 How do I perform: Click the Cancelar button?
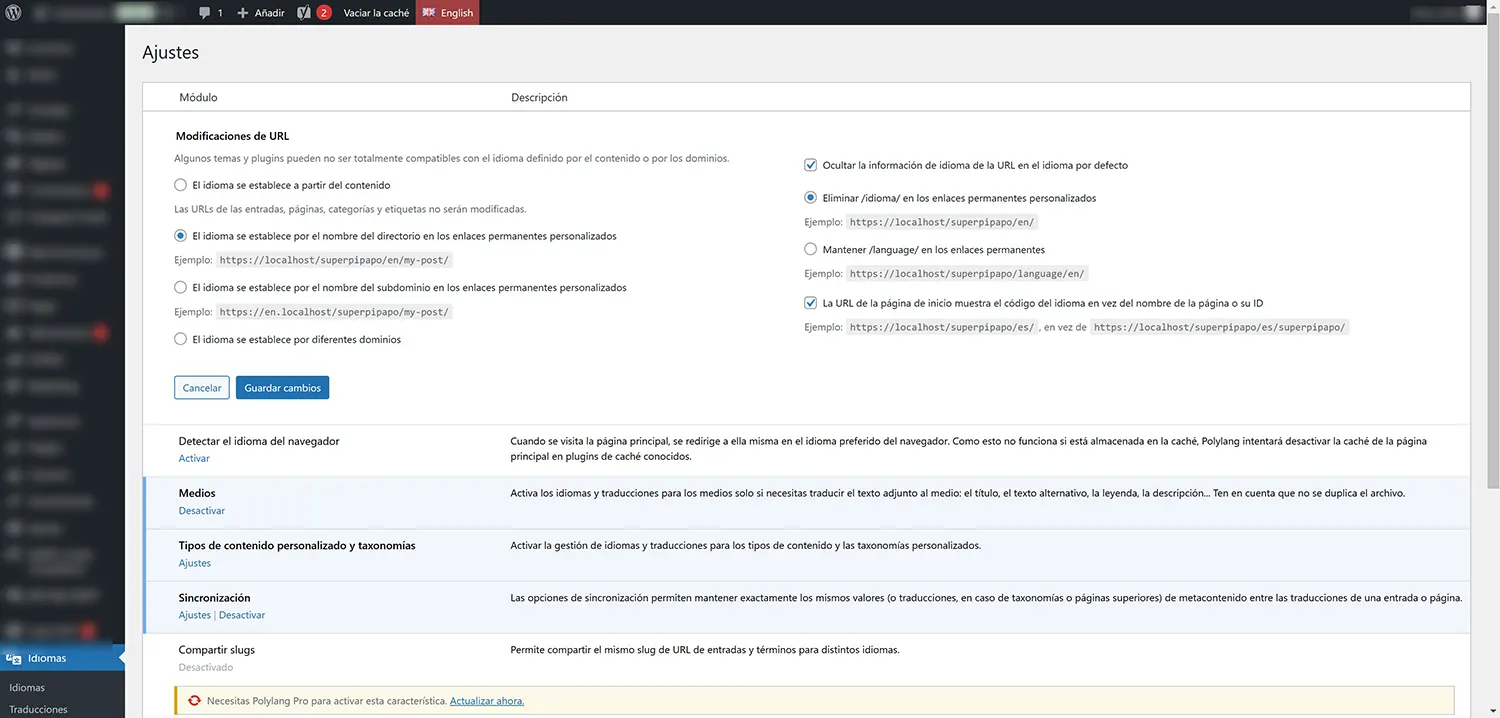(x=201, y=387)
